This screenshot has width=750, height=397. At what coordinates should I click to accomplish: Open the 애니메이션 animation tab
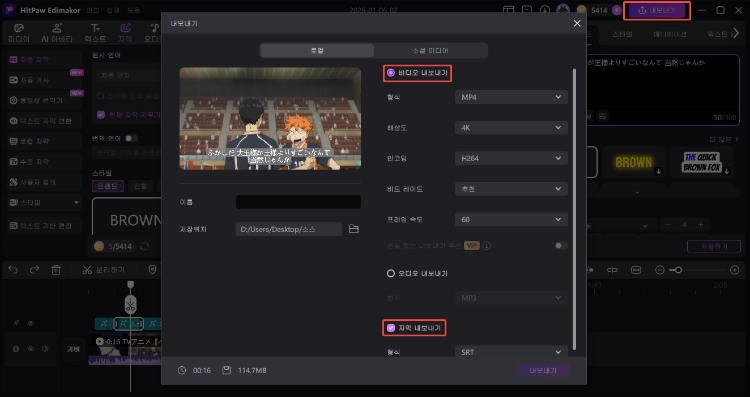tap(670, 34)
